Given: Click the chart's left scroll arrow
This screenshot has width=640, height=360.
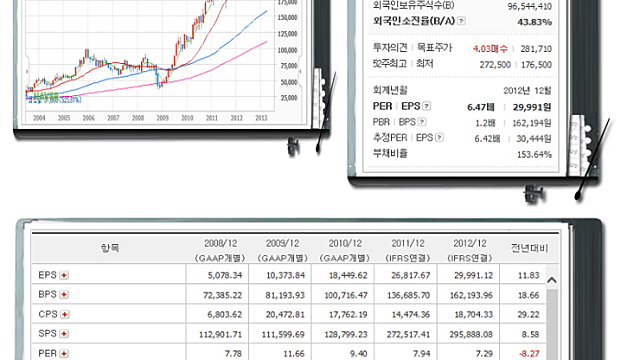Looking at the screenshot, I should [27, 71].
